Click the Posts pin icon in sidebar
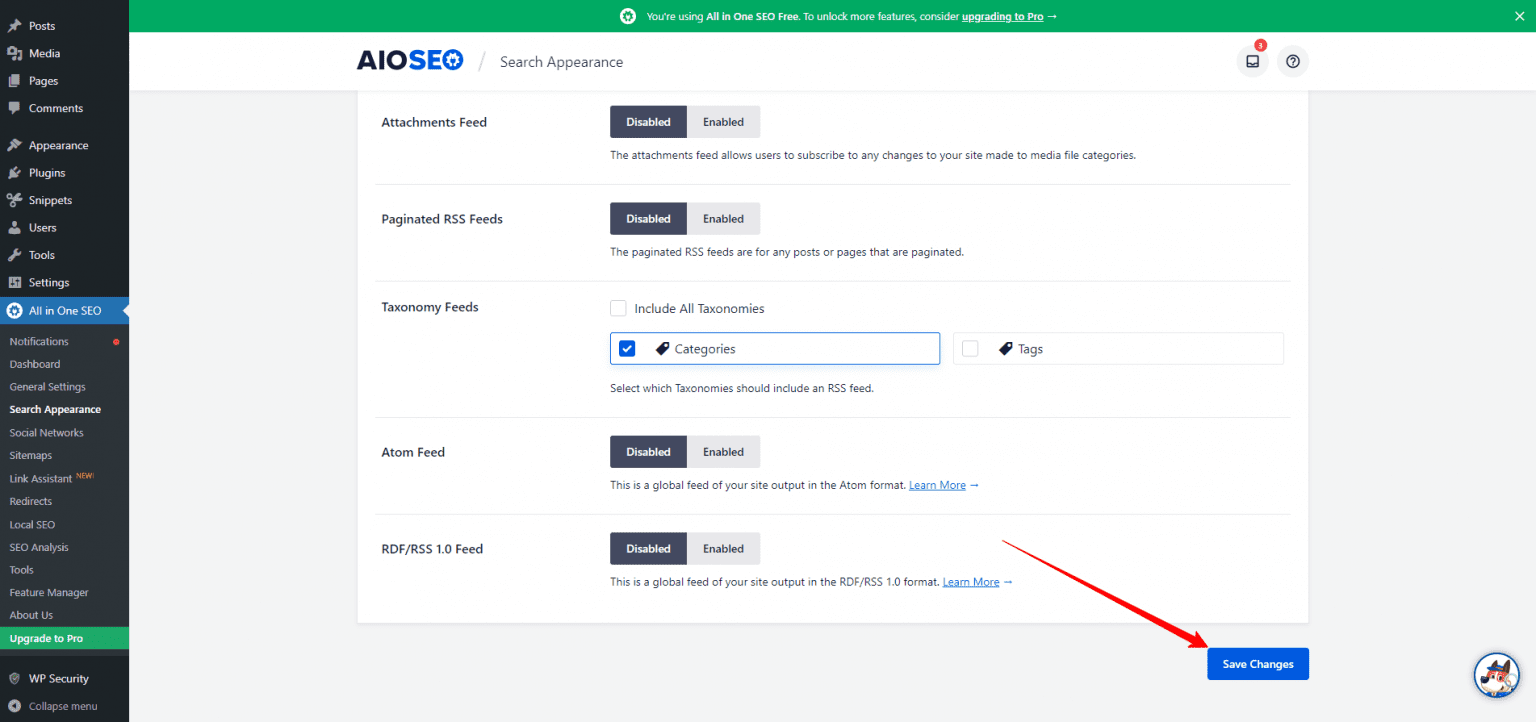This screenshot has width=1536, height=722. (x=14, y=26)
